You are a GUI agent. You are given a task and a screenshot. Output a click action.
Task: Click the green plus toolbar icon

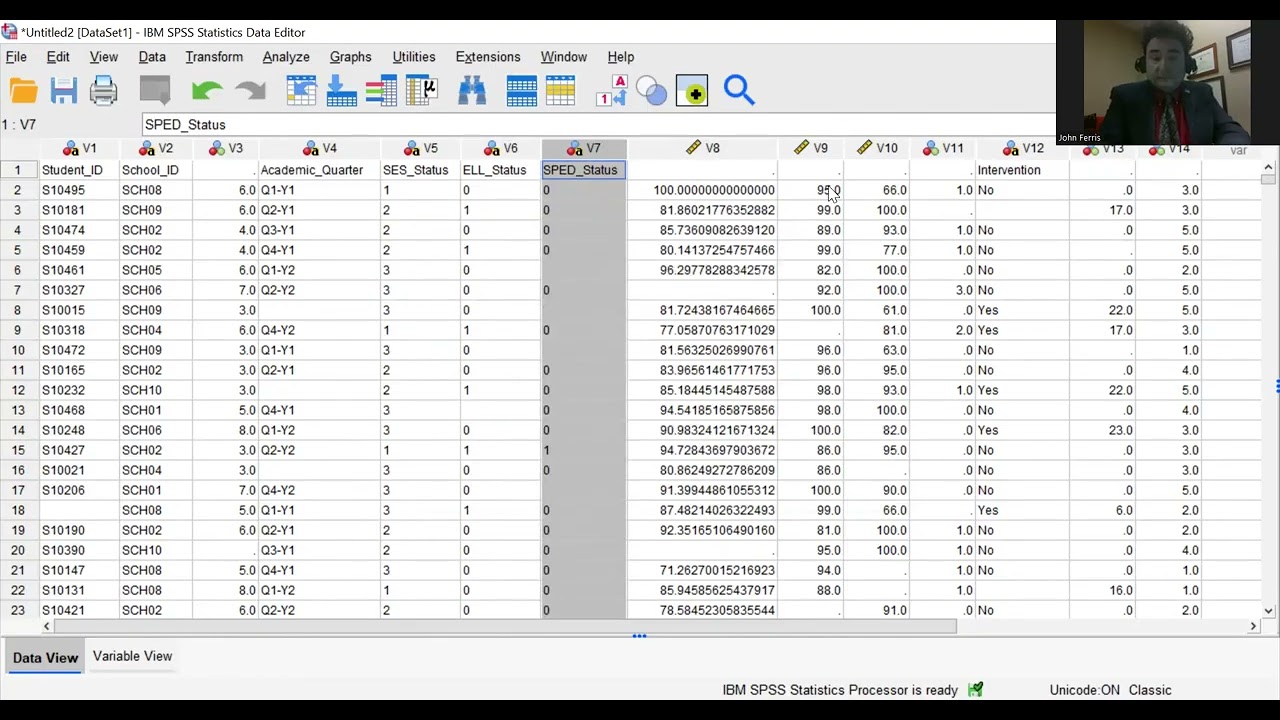coord(692,91)
